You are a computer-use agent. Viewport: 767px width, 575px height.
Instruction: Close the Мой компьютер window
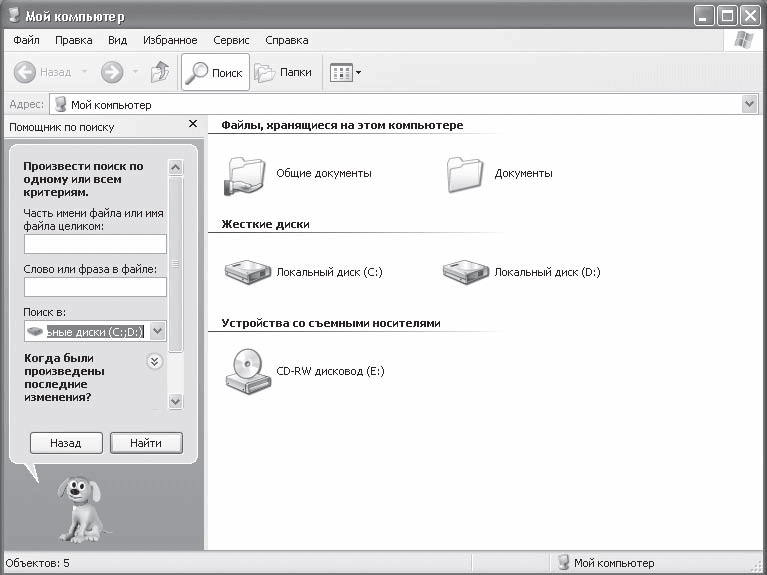tap(750, 16)
